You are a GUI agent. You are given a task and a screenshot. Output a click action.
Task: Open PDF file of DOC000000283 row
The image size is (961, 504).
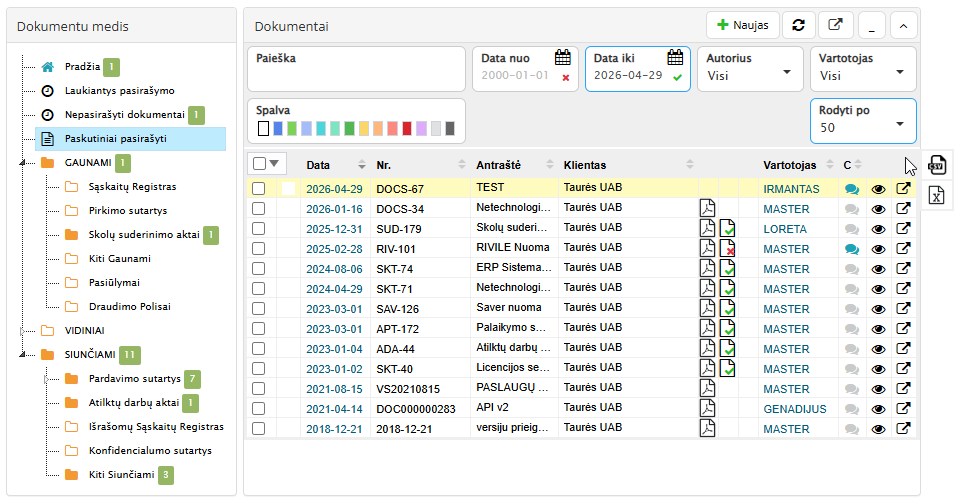coord(707,408)
